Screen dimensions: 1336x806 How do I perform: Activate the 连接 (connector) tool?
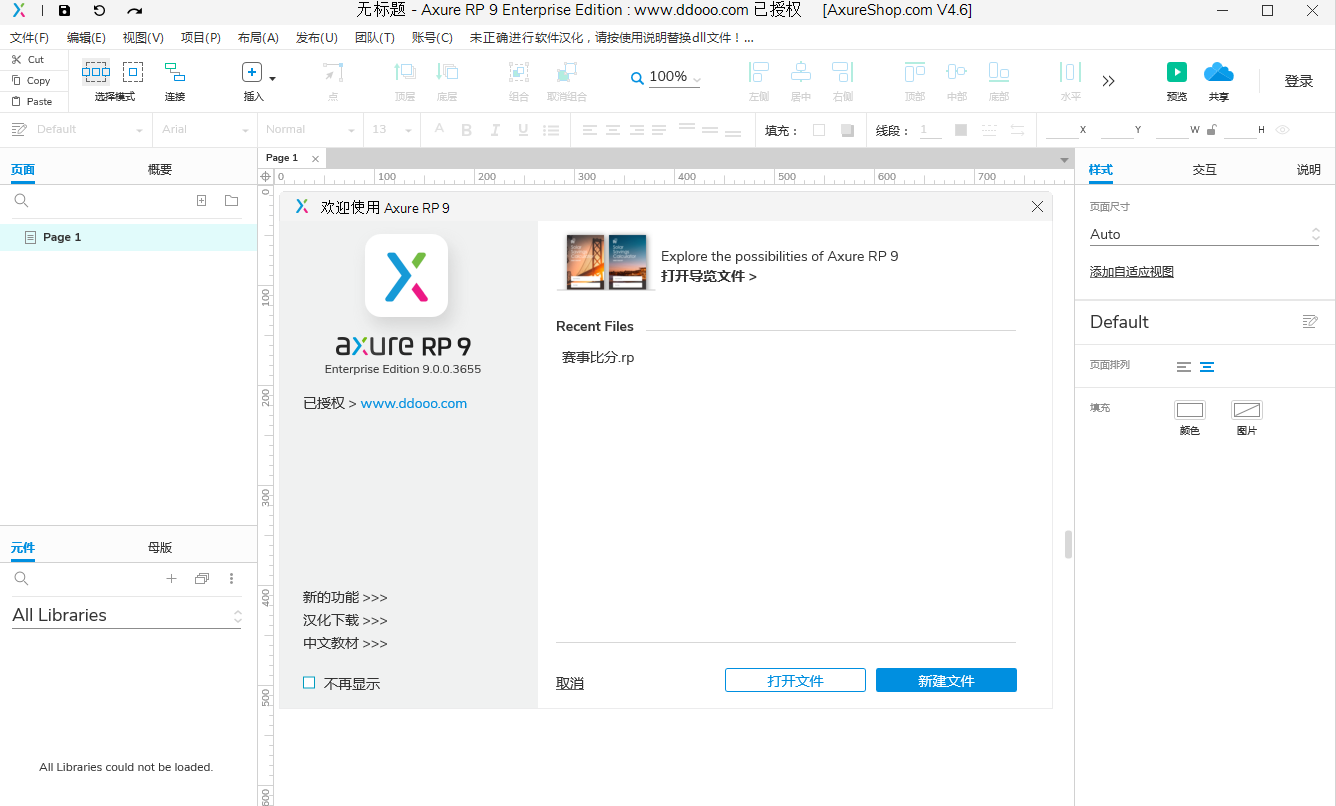click(x=173, y=73)
